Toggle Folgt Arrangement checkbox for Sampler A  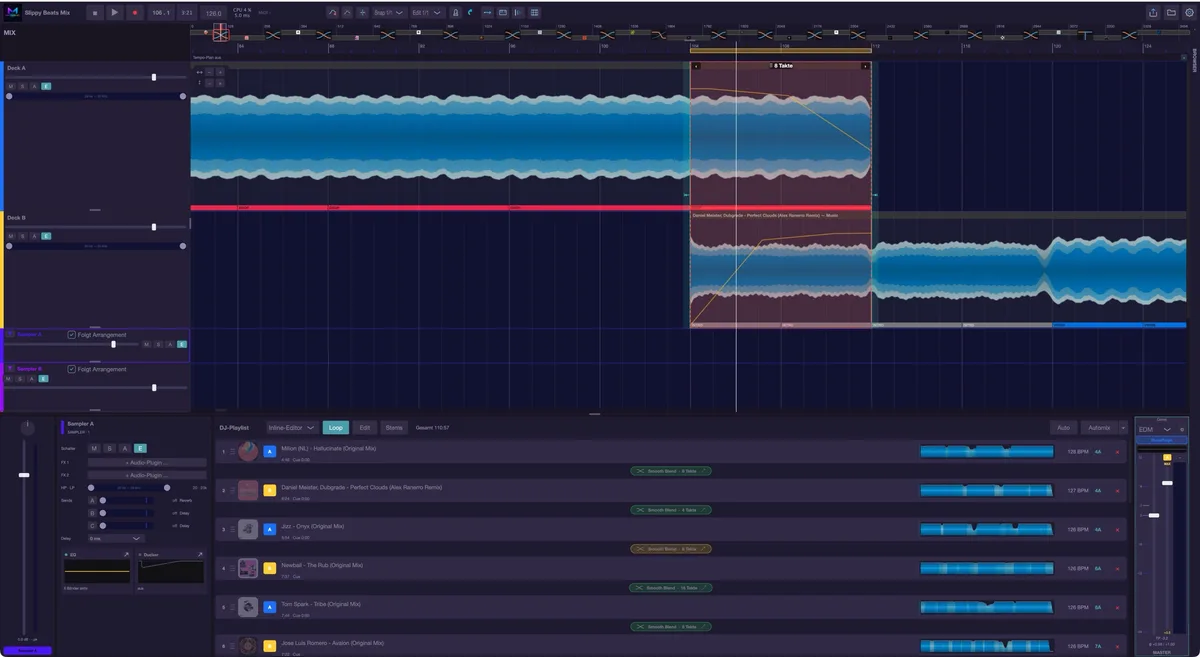(x=71, y=335)
